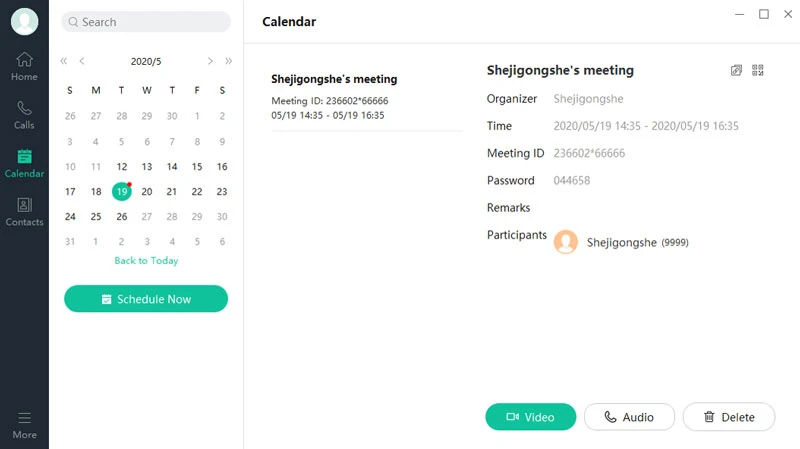Viewport: 800px width, 449px height.
Task: Go to previous month
Action: [x=82, y=61]
